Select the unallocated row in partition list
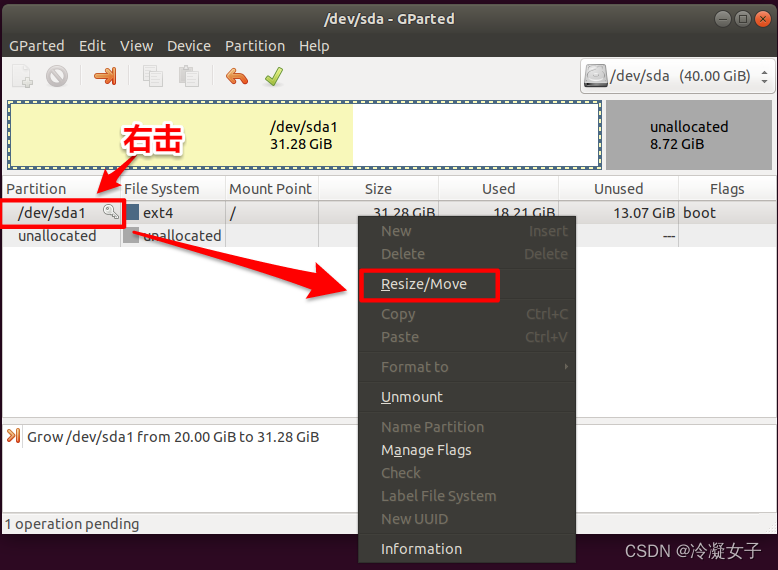 [389, 236]
